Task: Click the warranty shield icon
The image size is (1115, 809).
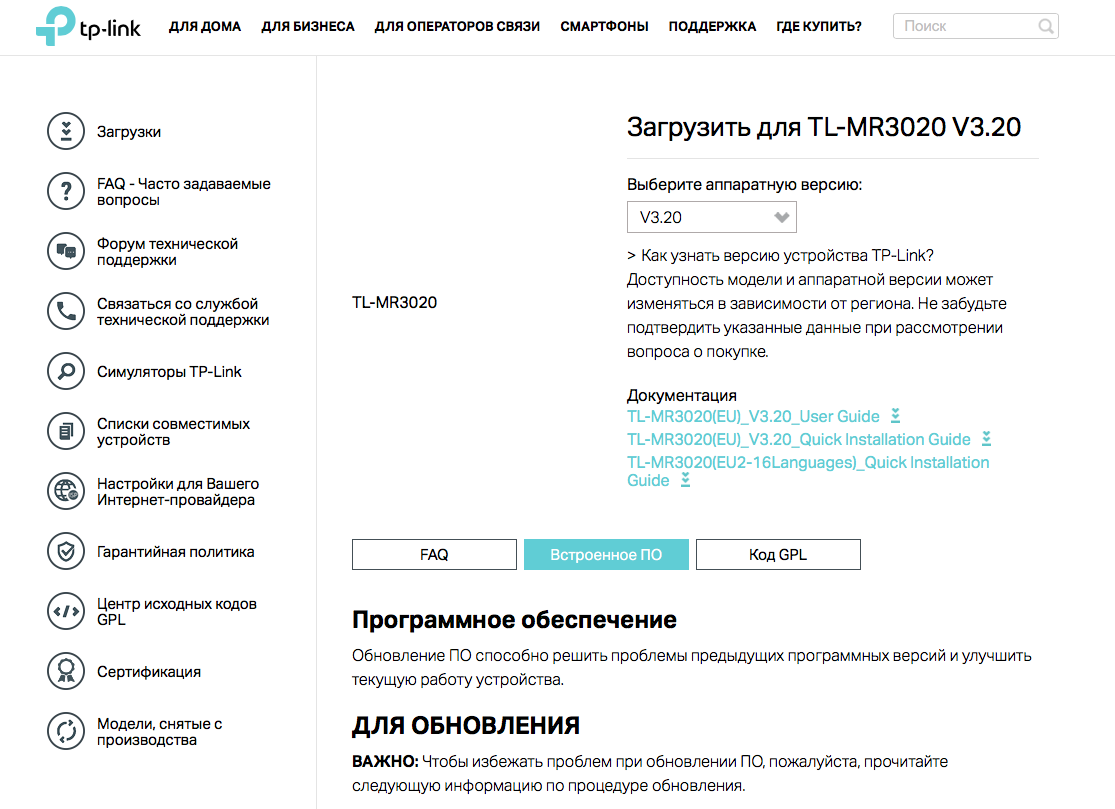Action: point(66,552)
